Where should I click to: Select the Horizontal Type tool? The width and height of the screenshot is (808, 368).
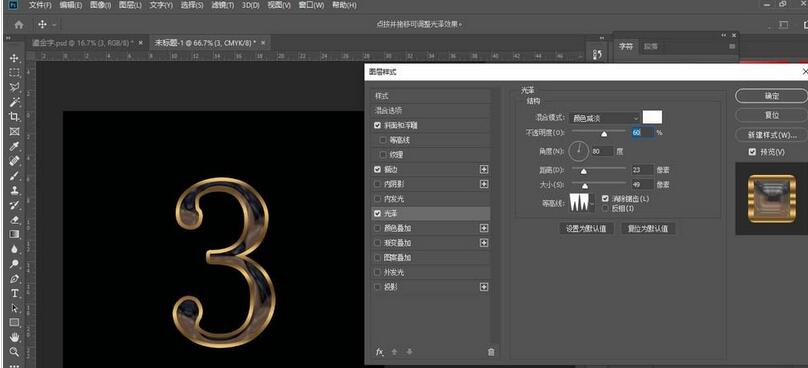click(x=14, y=293)
